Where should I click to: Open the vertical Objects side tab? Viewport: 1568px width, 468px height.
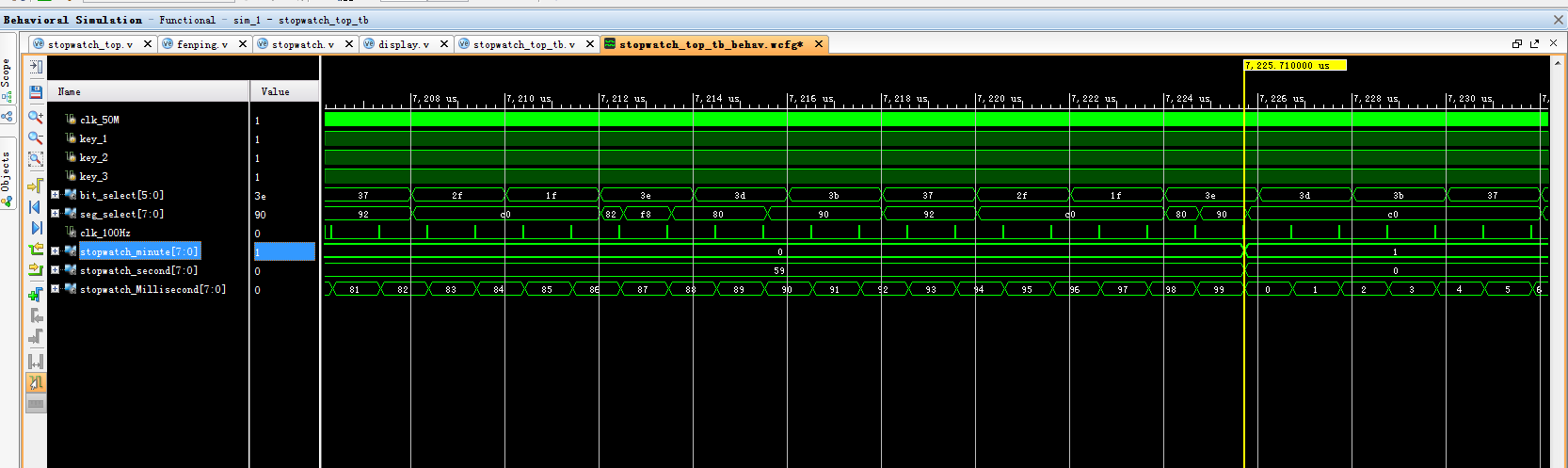coord(7,172)
